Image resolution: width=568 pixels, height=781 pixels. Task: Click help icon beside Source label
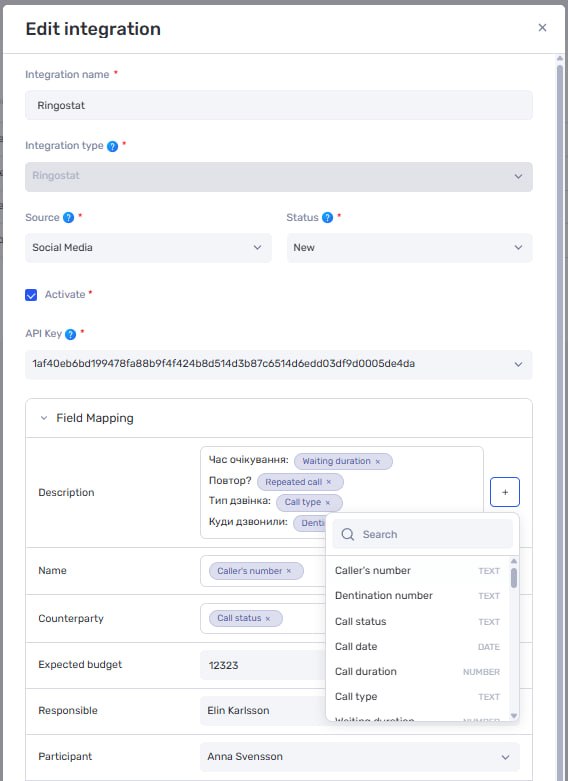click(69, 218)
